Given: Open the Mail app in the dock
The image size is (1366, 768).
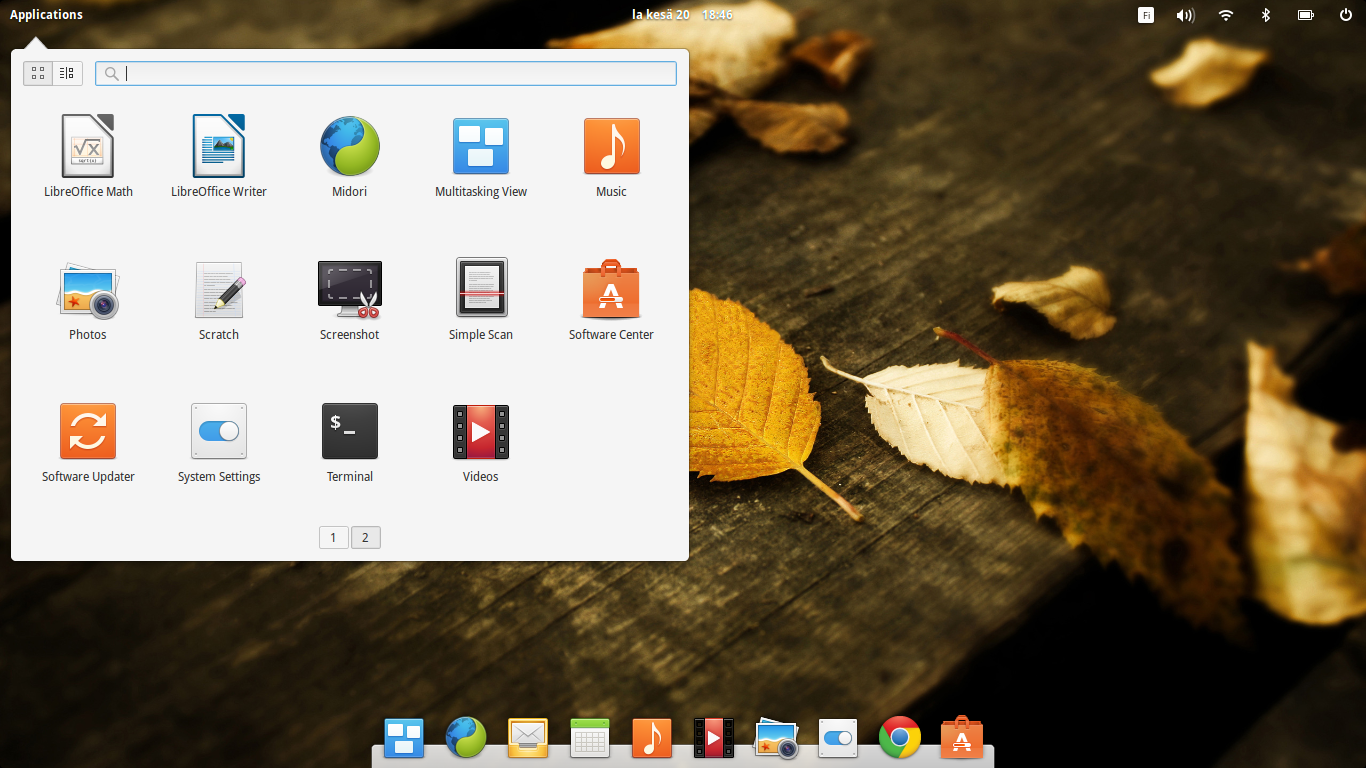Looking at the screenshot, I should pos(528,738).
